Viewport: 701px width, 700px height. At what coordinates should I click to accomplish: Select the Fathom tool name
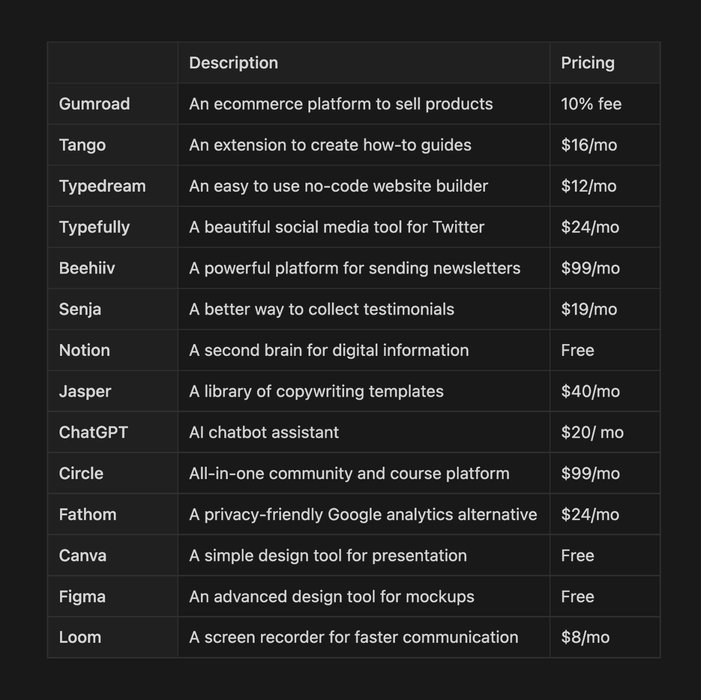click(87, 514)
